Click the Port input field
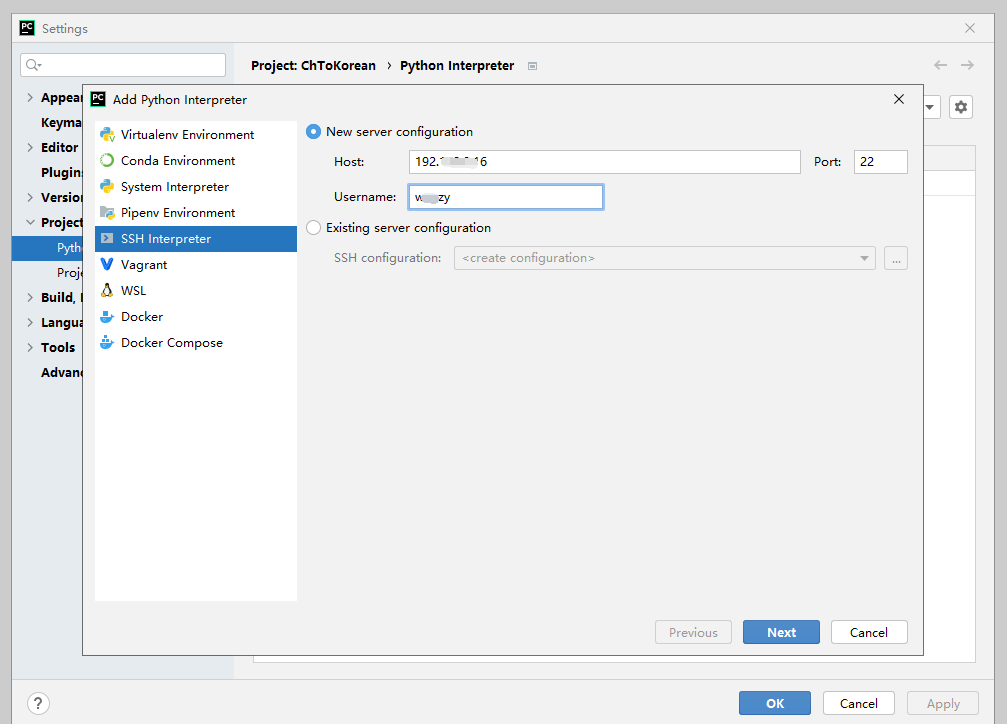 (880, 162)
